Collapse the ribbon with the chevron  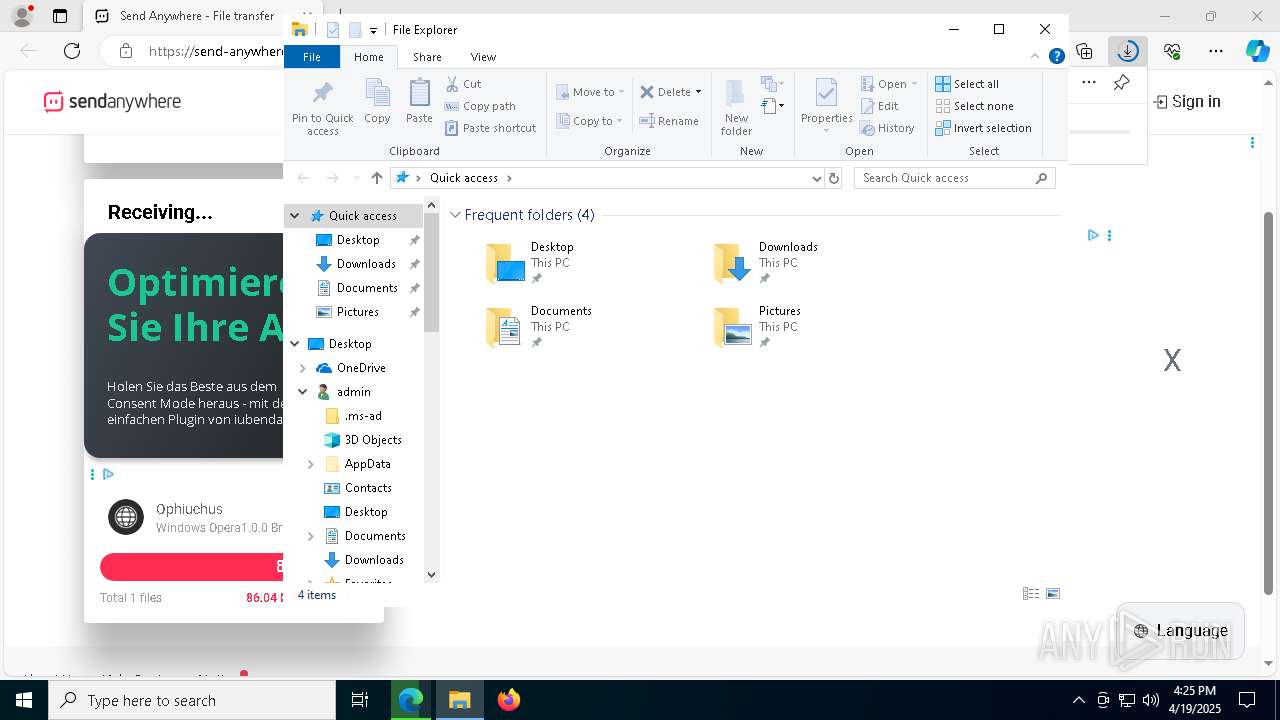click(1035, 57)
